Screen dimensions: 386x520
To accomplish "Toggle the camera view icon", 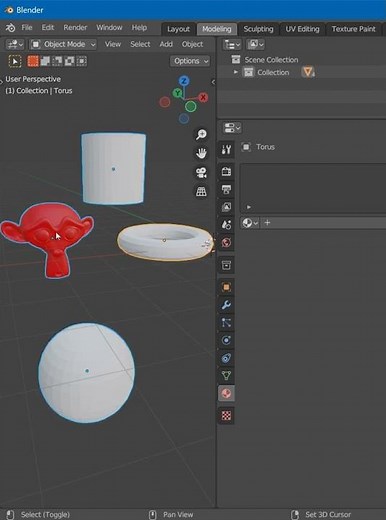I will (x=201, y=172).
